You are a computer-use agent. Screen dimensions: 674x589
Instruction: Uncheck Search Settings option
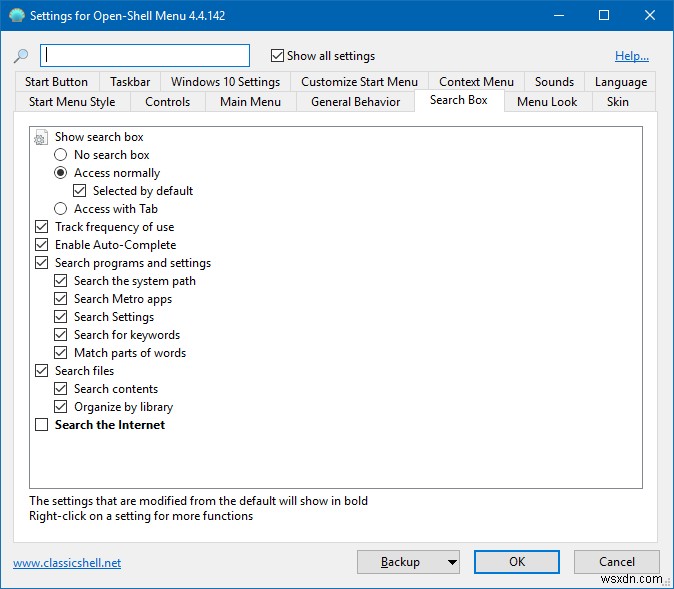(61, 317)
